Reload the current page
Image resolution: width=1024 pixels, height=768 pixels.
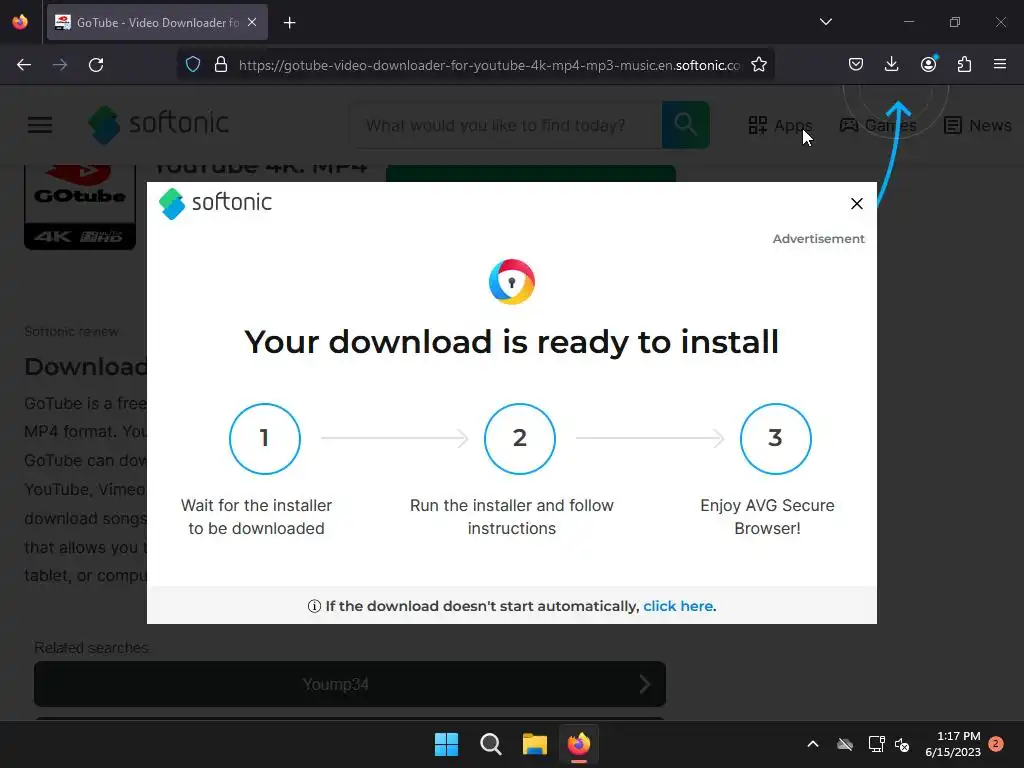click(96, 65)
